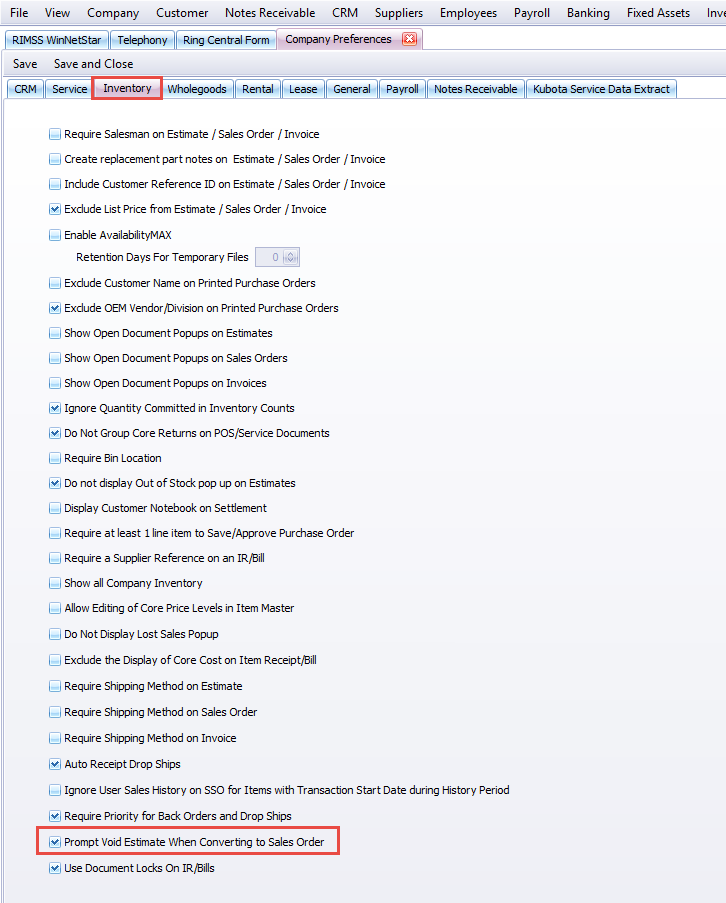Uncheck Do not display Out of Stock popup
Screen dimensions: 726x903
point(55,483)
